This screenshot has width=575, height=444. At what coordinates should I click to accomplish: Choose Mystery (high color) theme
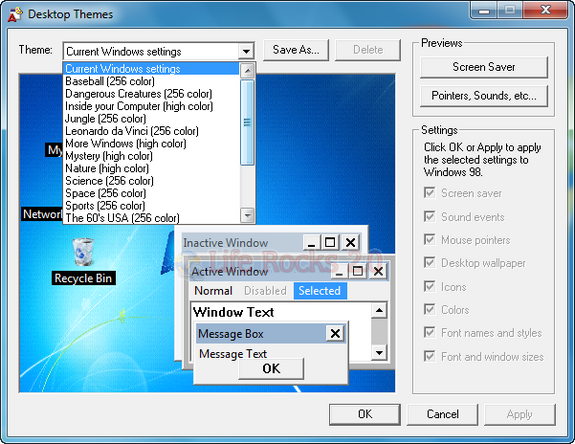click(151, 156)
